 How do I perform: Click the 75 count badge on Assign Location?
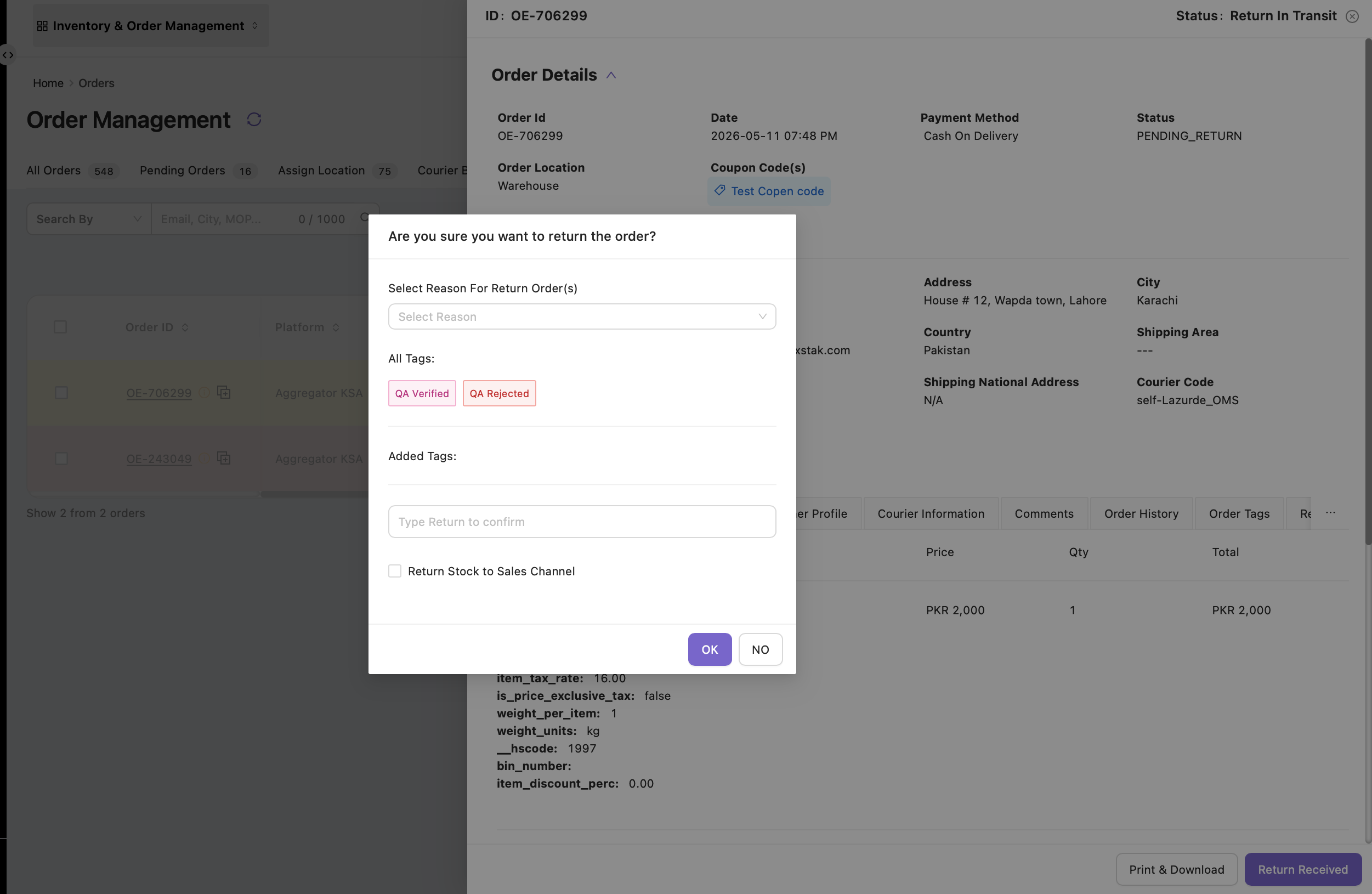(x=384, y=171)
